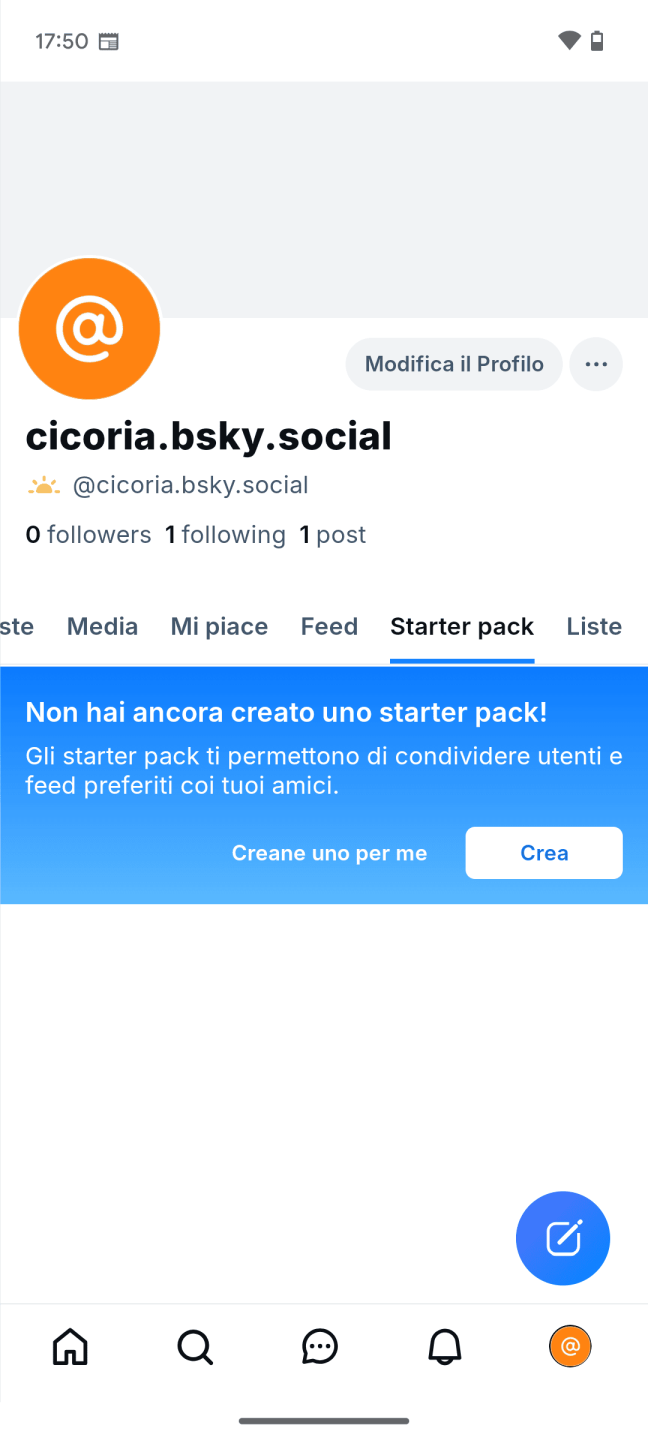
Task: Open the Mi piace tab
Action: pos(219,626)
